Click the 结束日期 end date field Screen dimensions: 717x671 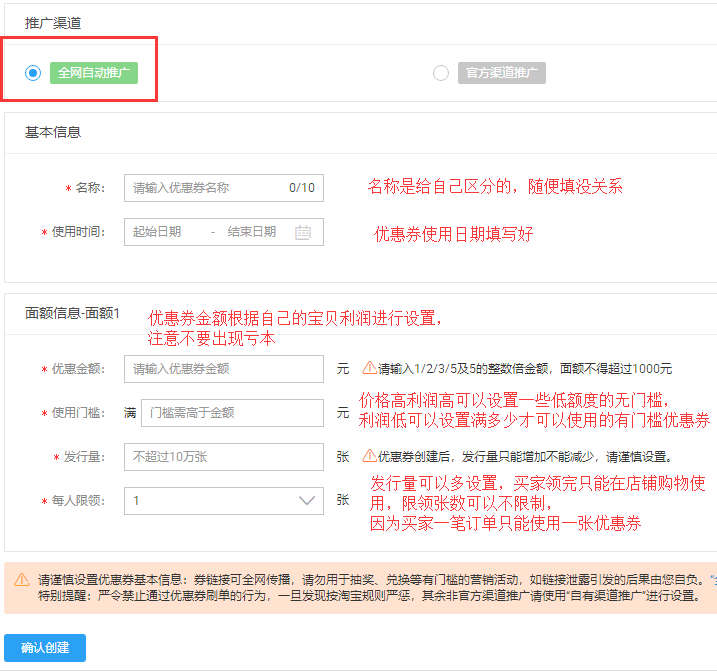(x=251, y=232)
